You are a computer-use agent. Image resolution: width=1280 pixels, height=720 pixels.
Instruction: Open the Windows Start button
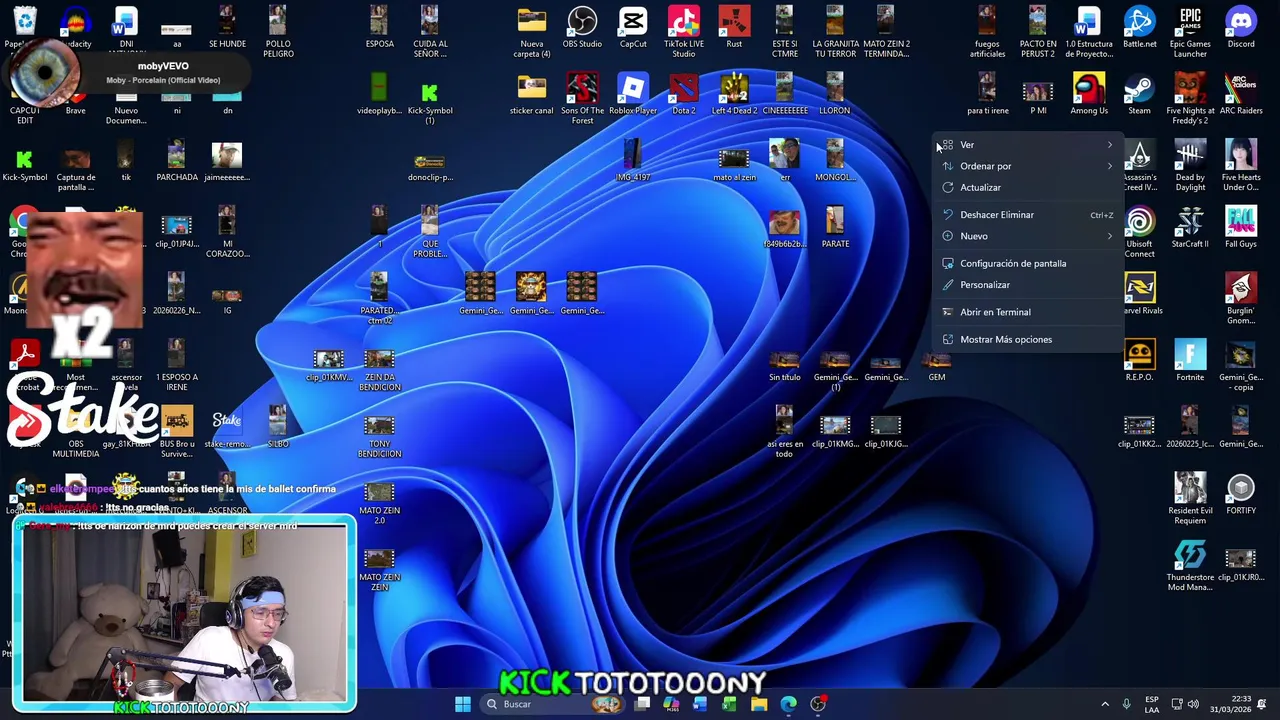pos(463,704)
